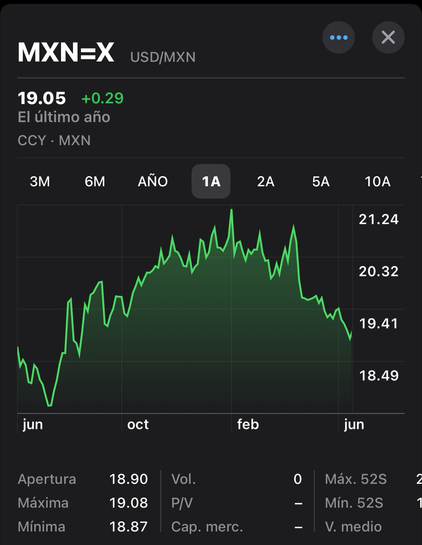The width and height of the screenshot is (422, 545).
Task: Tap the chart's lowest trough
Action: click(49, 405)
